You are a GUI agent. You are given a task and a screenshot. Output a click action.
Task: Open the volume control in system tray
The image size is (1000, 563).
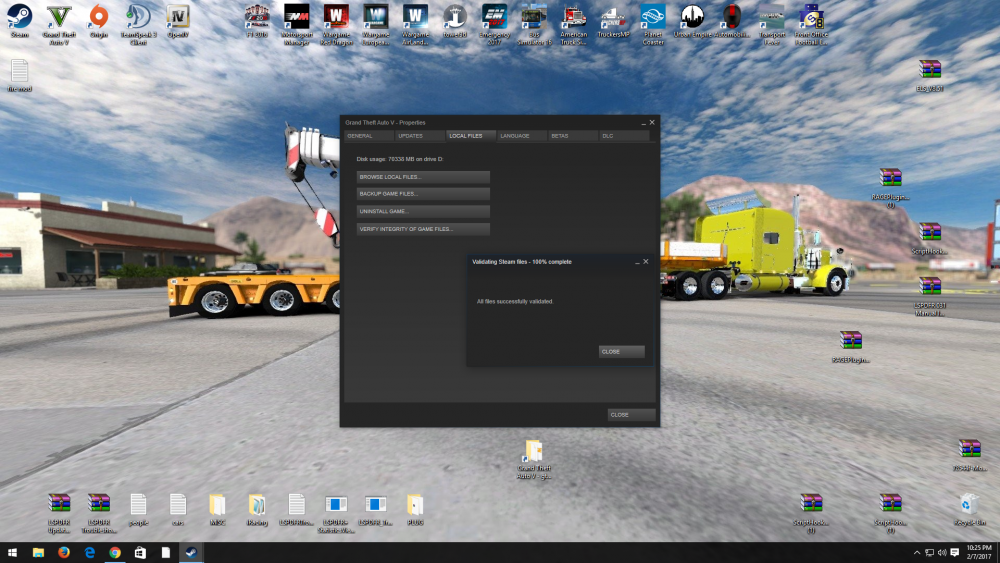(x=942, y=553)
